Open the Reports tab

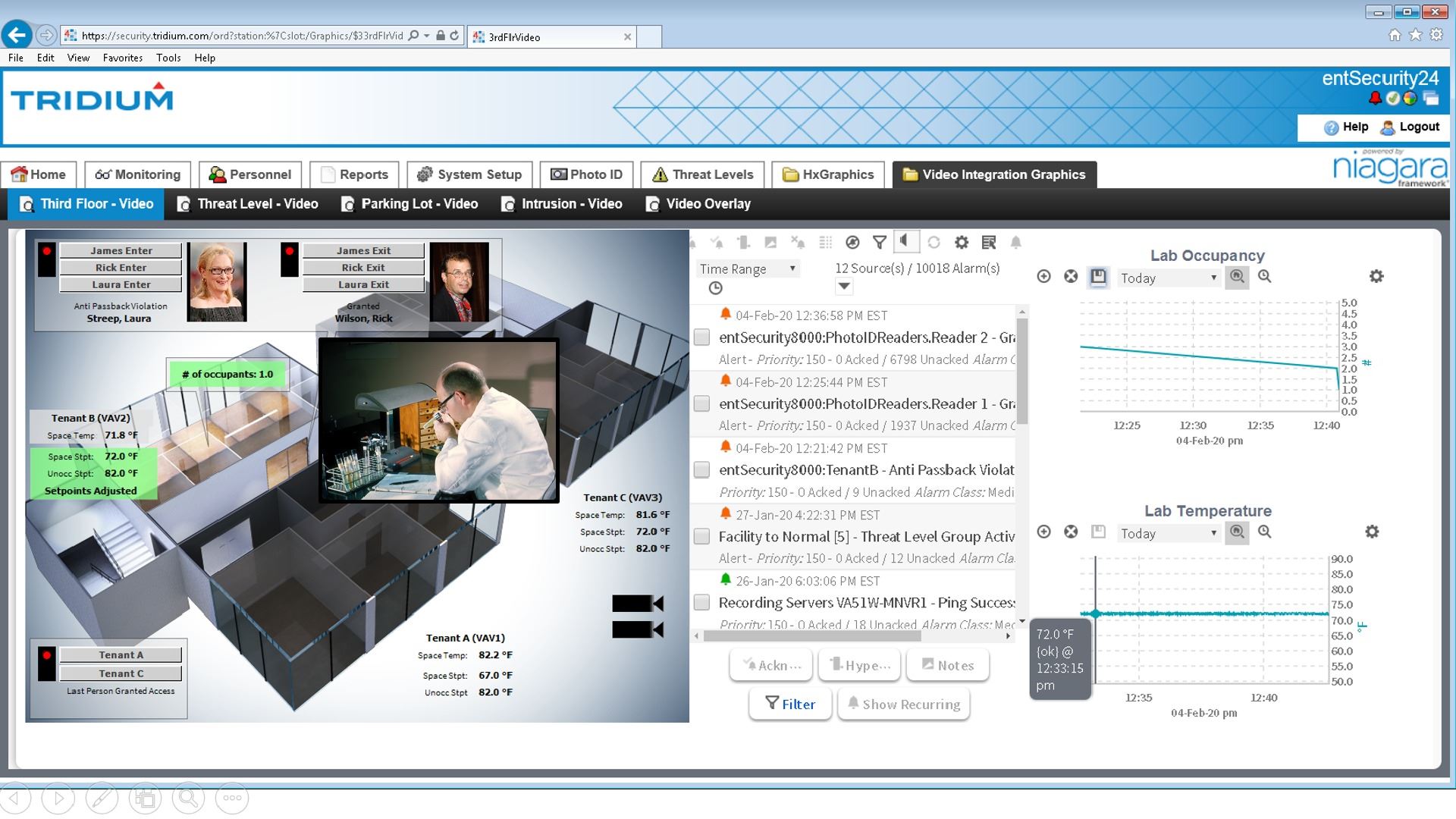[x=354, y=174]
